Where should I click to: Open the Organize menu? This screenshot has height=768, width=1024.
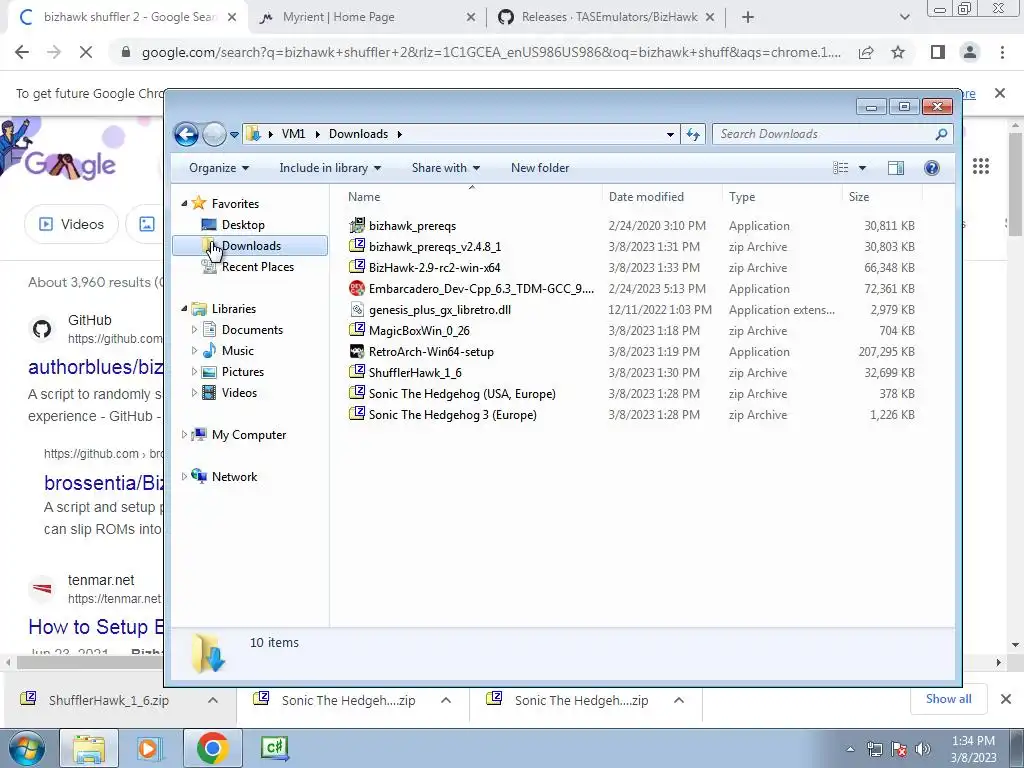click(219, 168)
